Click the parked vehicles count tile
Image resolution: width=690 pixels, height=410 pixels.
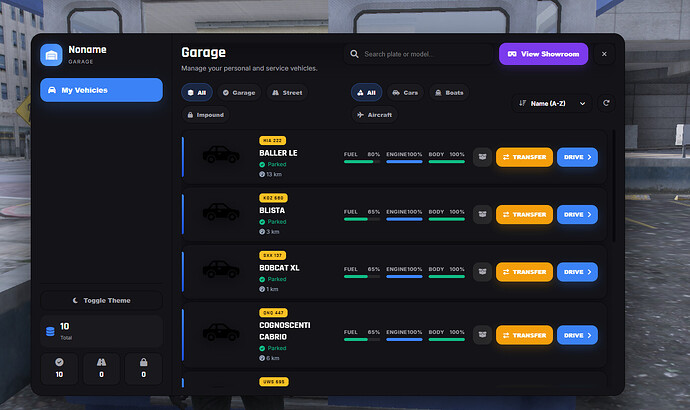pyautogui.click(x=59, y=369)
